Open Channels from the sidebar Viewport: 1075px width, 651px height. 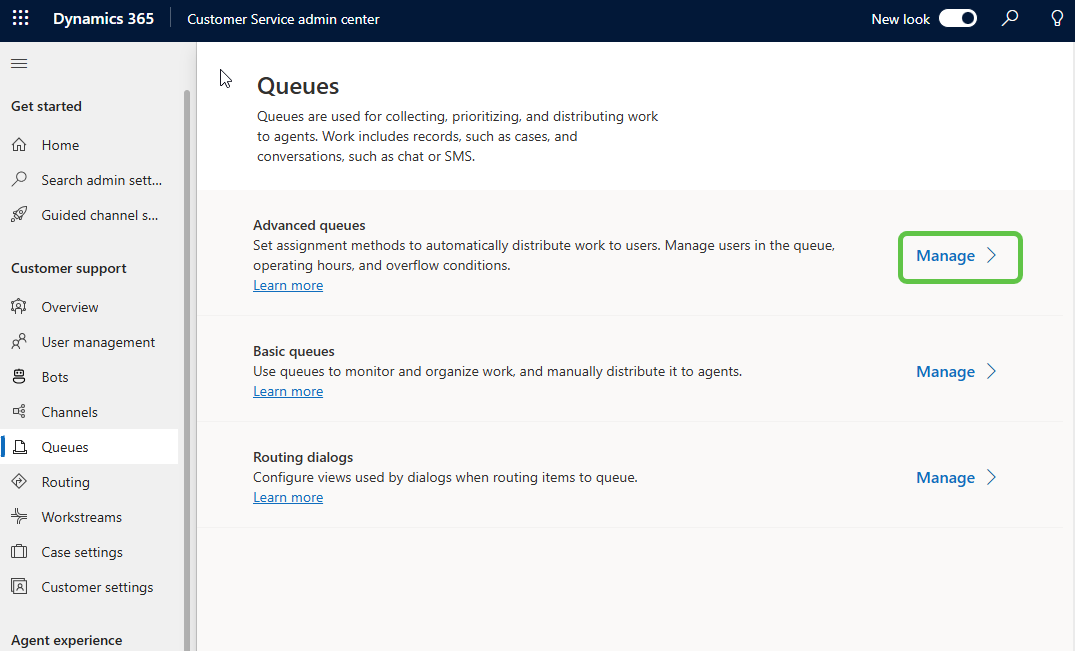(69, 412)
